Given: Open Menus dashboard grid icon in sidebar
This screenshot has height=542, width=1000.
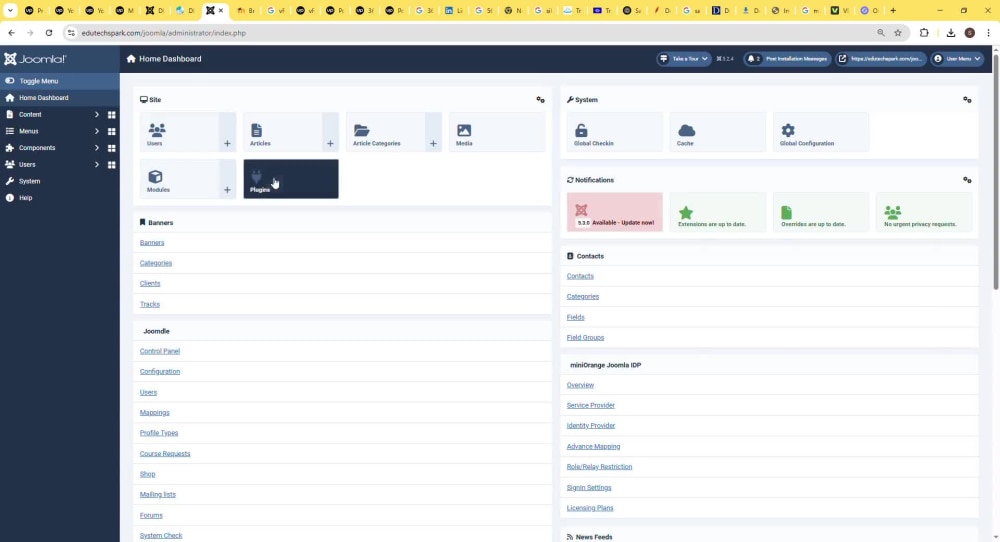Looking at the screenshot, I should [112, 131].
